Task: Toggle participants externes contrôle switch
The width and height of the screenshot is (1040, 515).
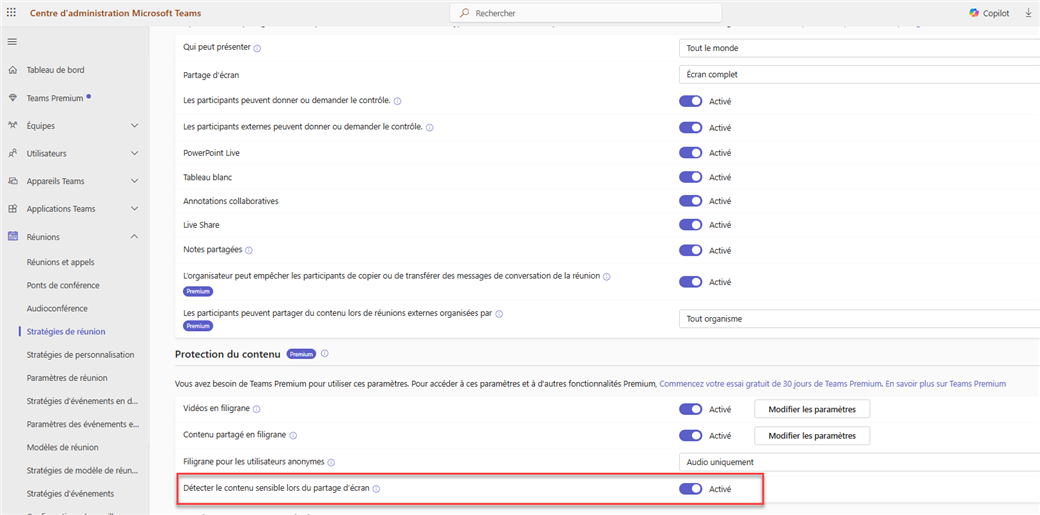Action: [x=690, y=127]
